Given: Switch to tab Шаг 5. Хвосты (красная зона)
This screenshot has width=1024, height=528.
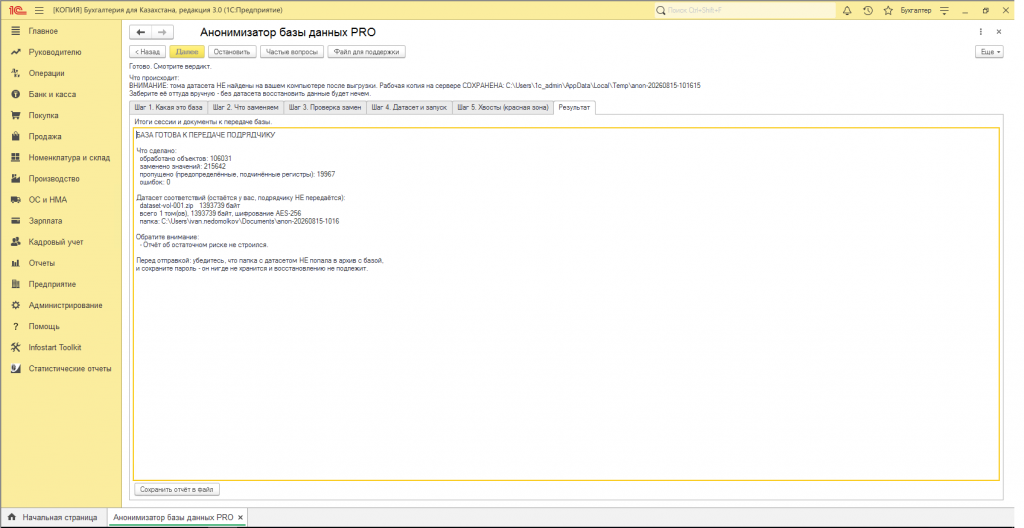Looking at the screenshot, I should pyautogui.click(x=502, y=107).
